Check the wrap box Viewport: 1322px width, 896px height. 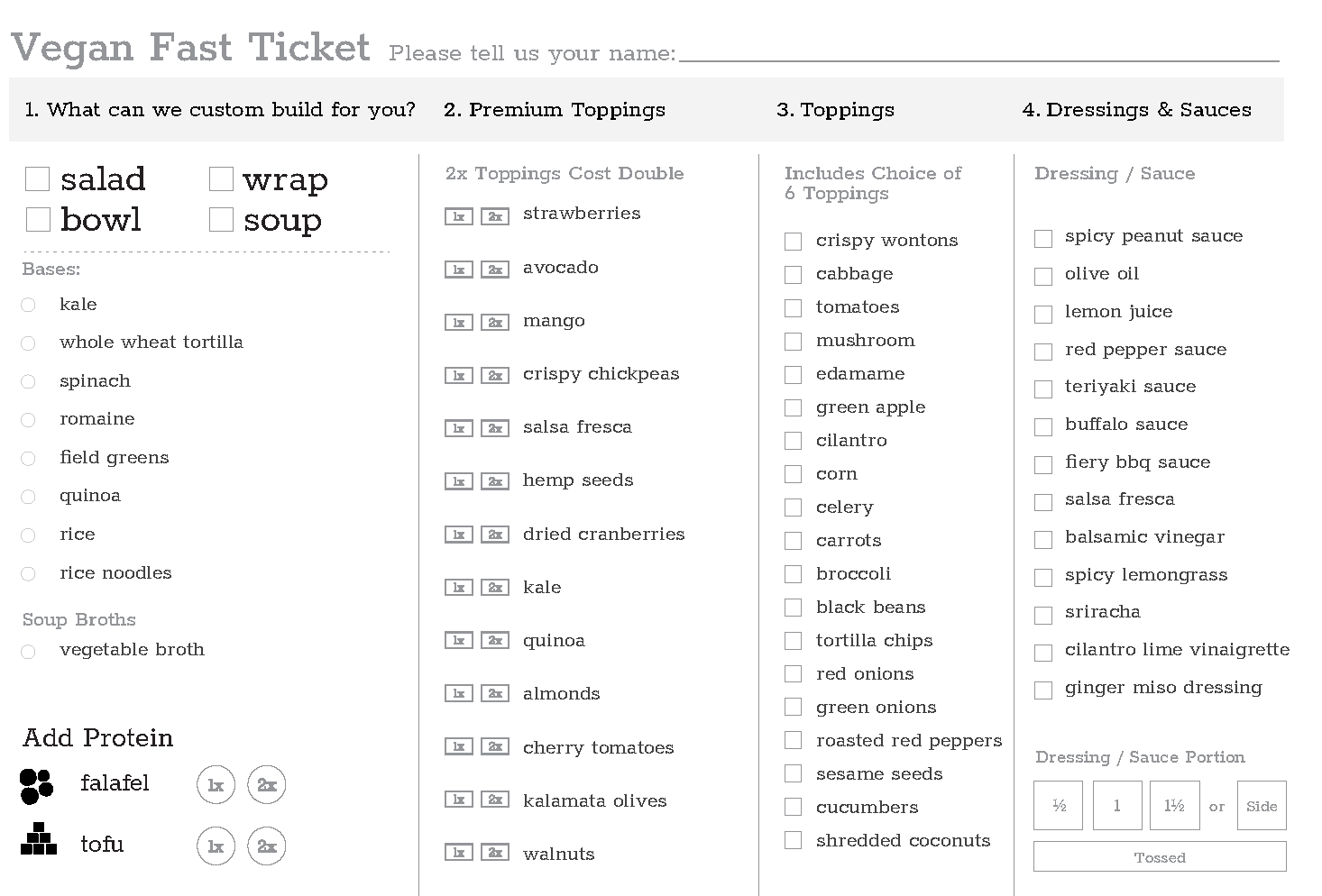221,179
